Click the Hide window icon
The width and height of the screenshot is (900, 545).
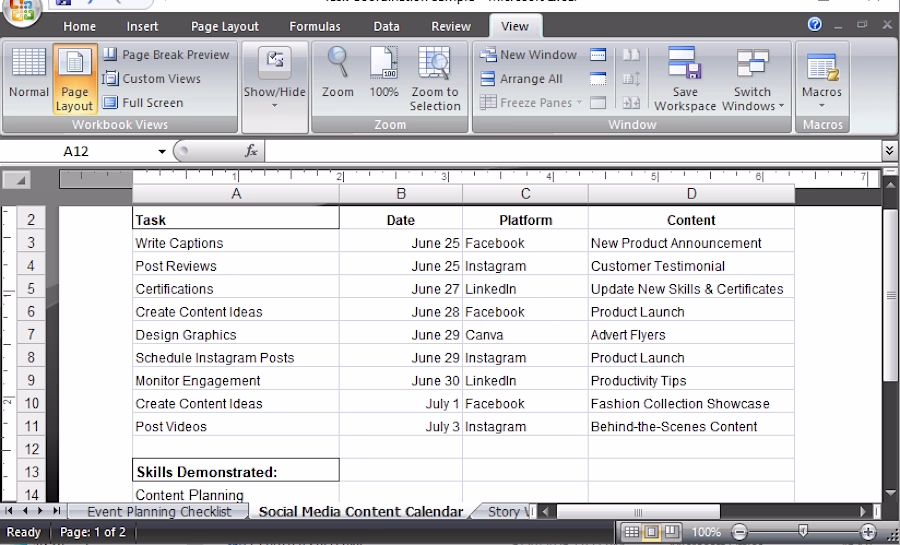point(598,79)
